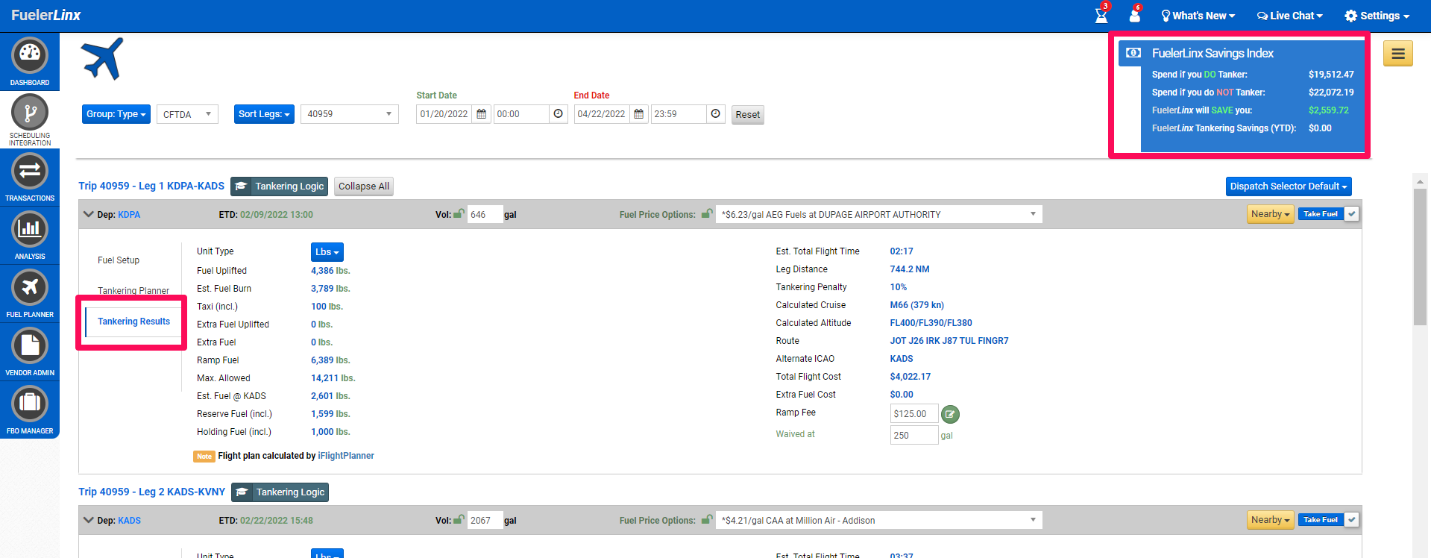
Task: Toggle the volume lock icon for KDPA
Action: coord(458,214)
